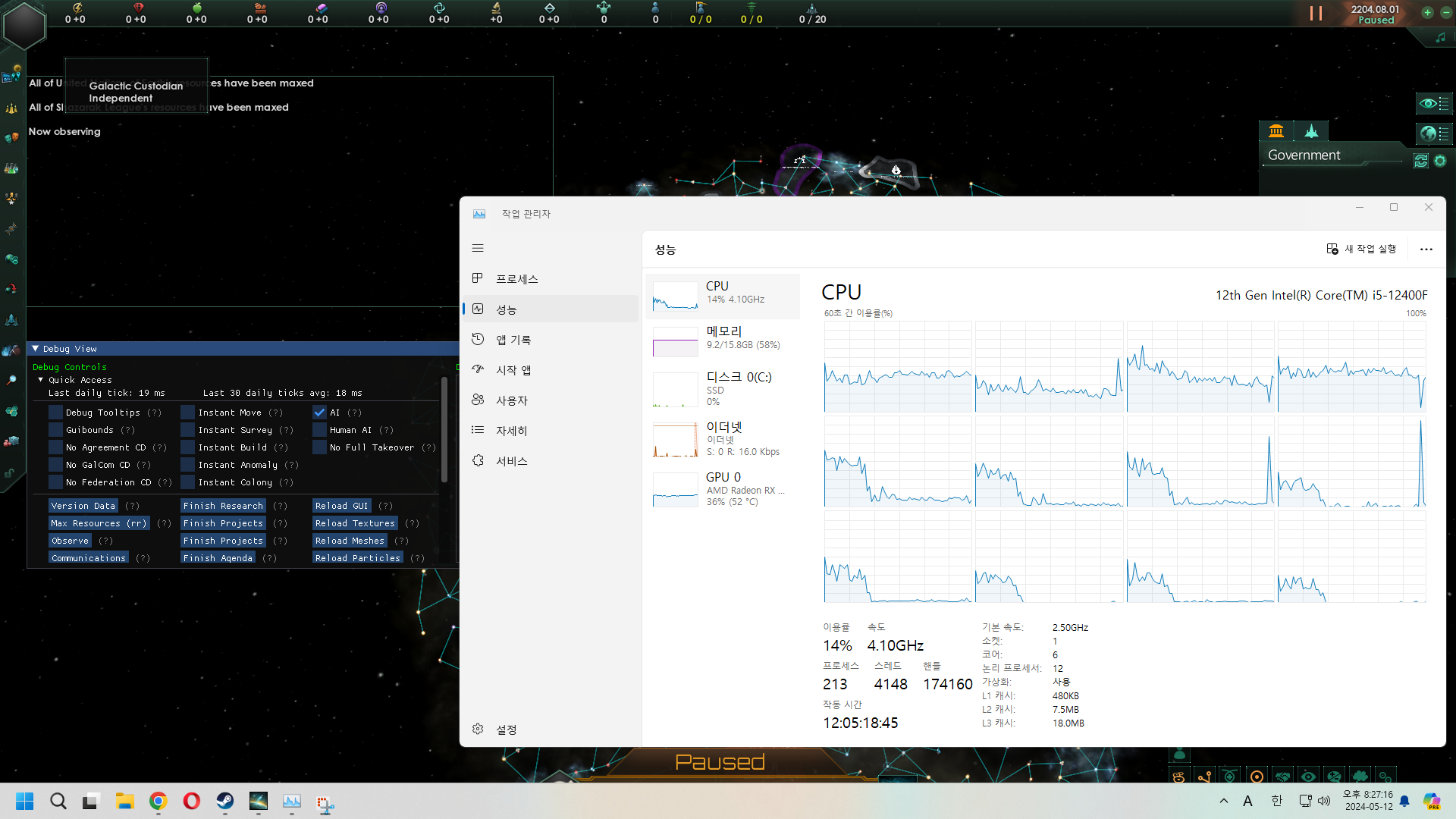Viewport: 1456px width, 819px height.
Task: Open the 프로세스 tab in Task Manager
Action: [517, 279]
